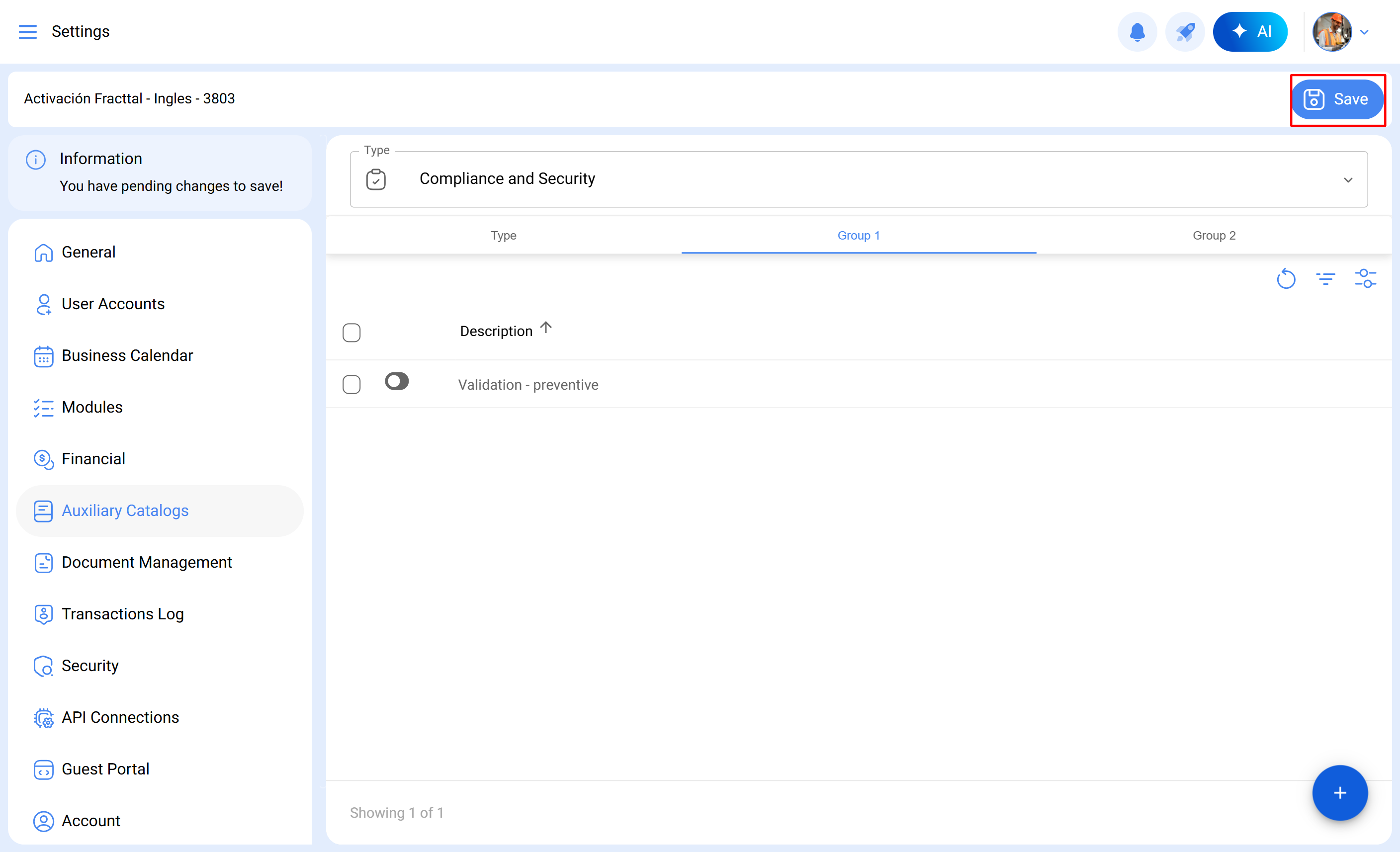The width and height of the screenshot is (1400, 852).
Task: Click the rocket launch icon
Action: click(1185, 32)
